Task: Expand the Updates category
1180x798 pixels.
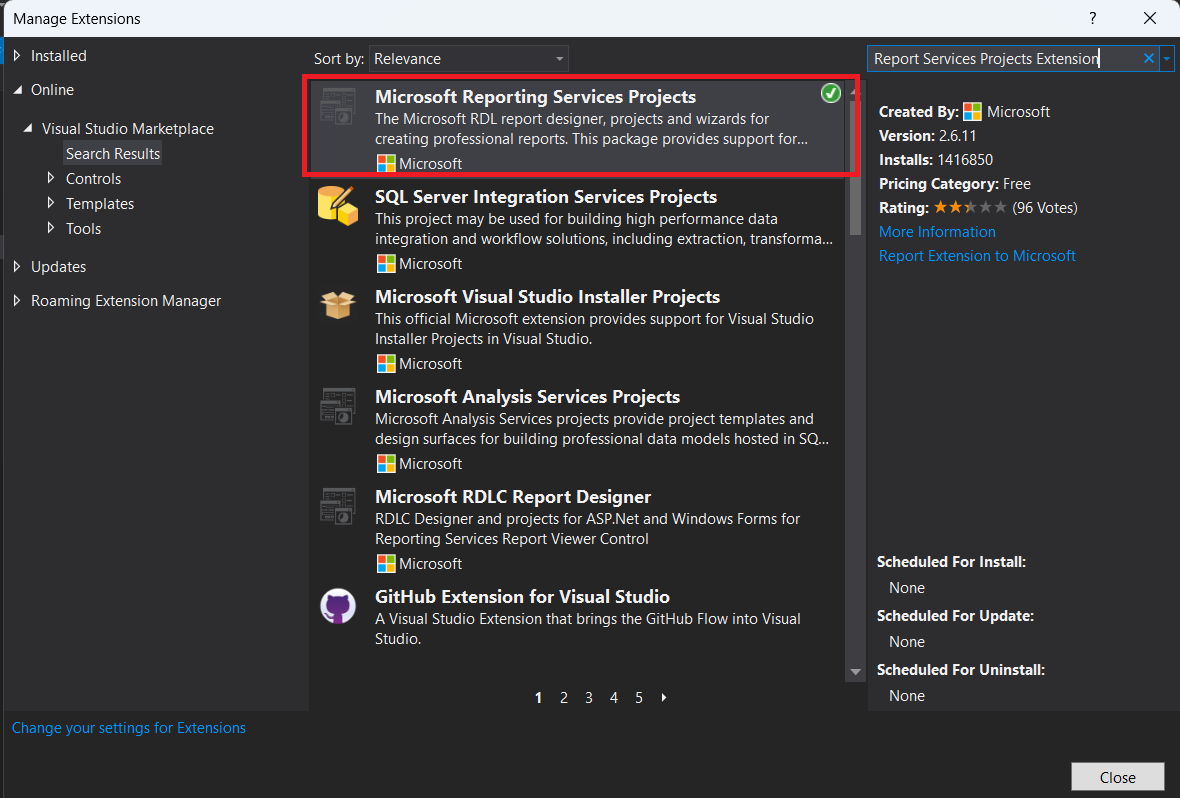Action: (17, 267)
